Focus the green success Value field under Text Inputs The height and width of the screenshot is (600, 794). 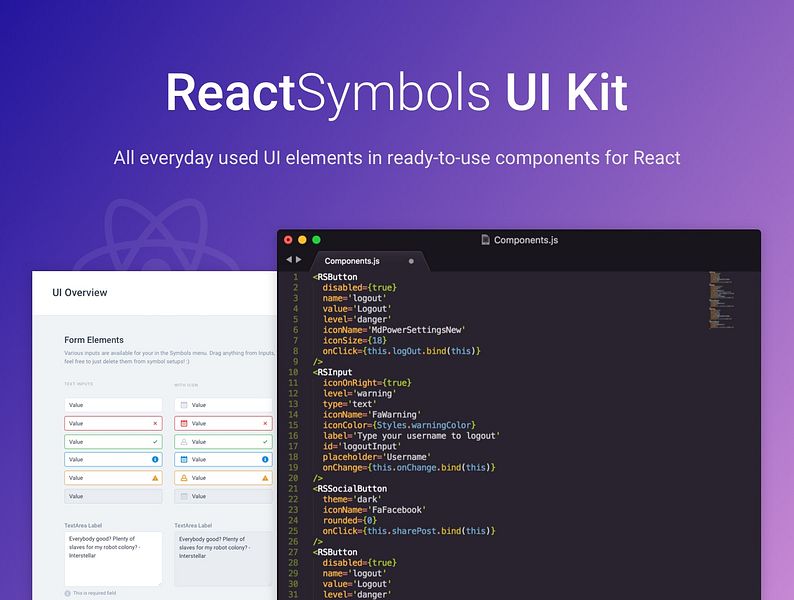(113, 442)
